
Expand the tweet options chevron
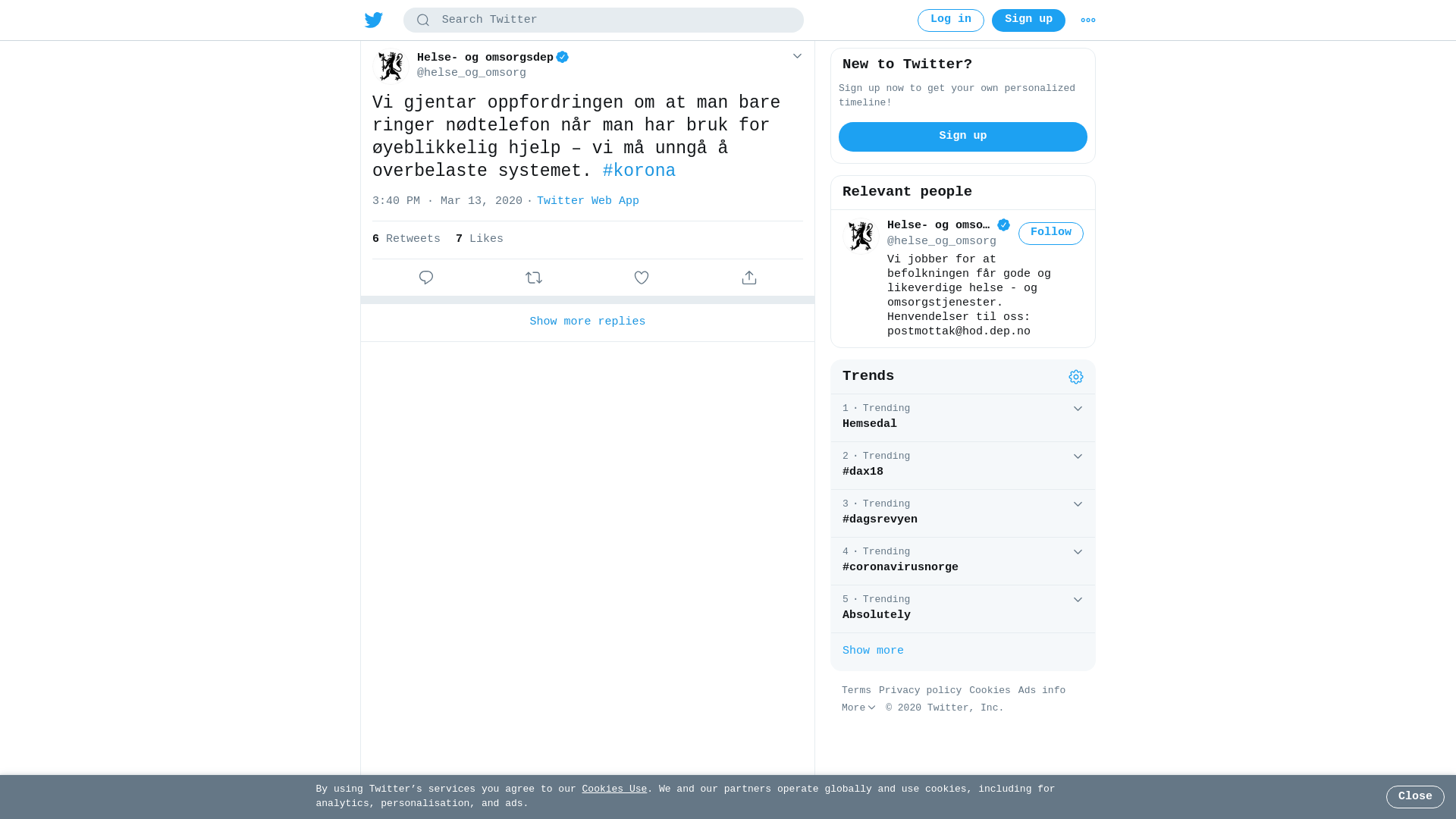coord(797,56)
